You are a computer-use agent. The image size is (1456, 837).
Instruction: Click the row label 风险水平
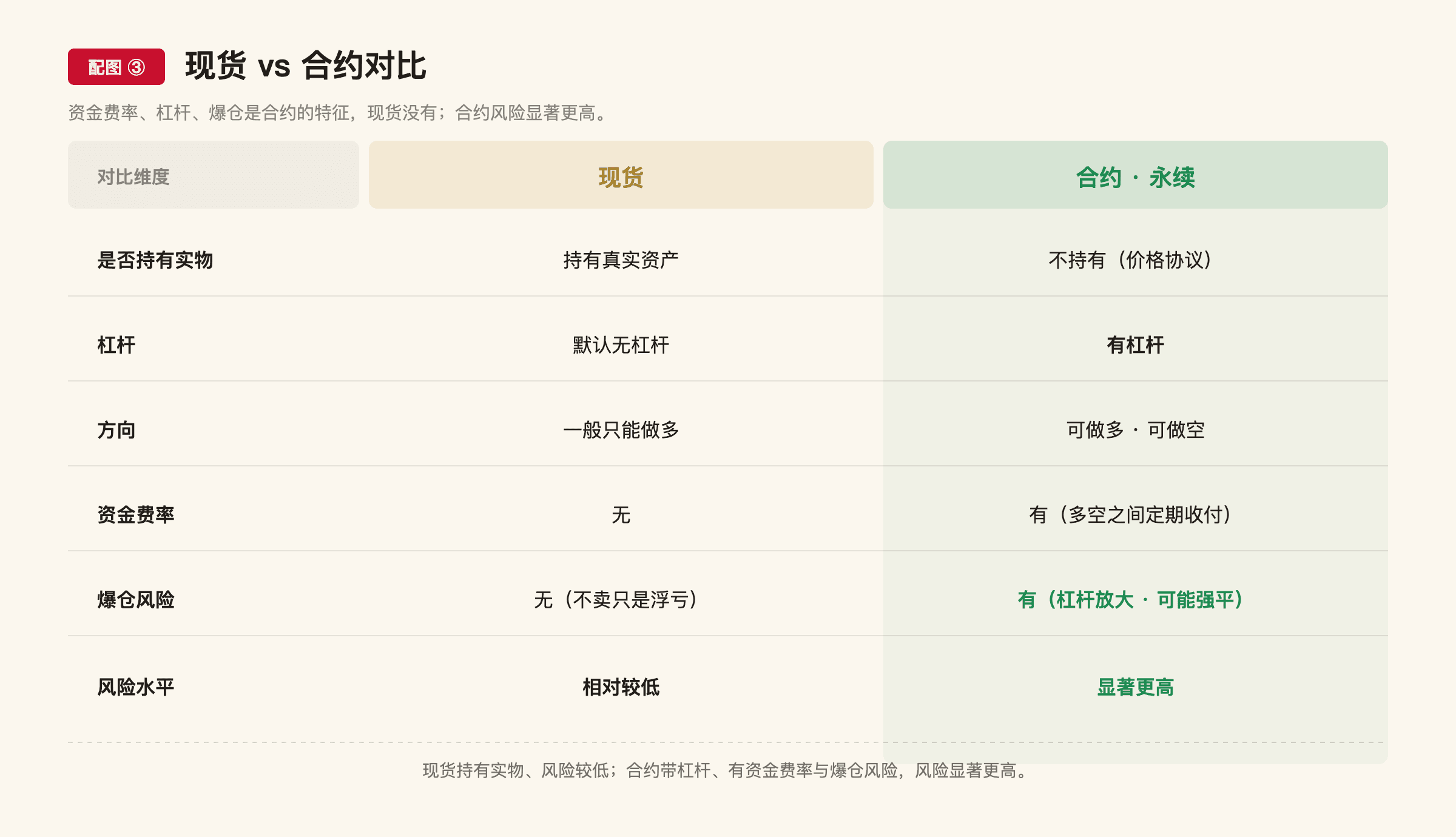click(136, 687)
